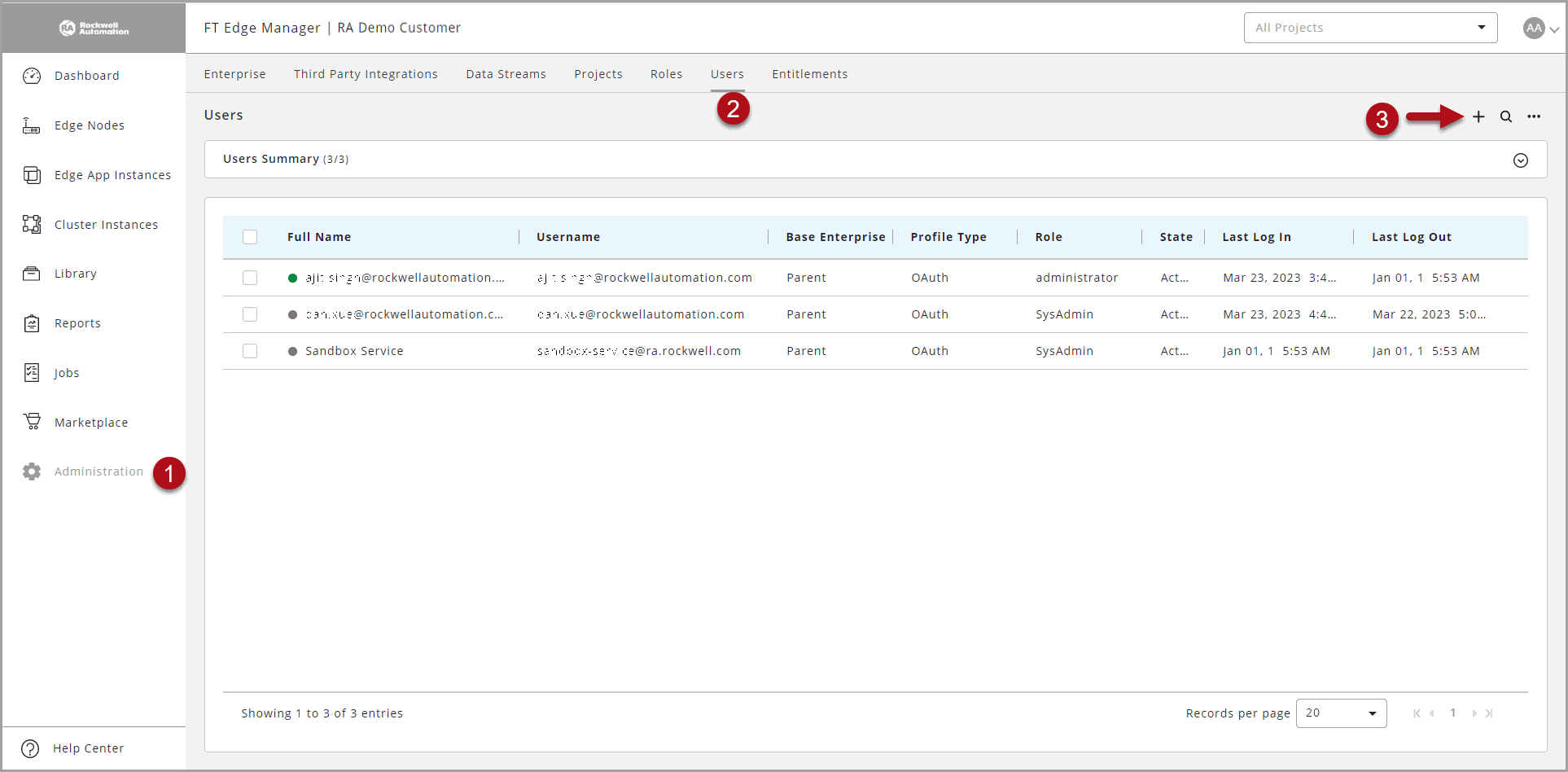Expand the Users Summary panel chevron

[x=1520, y=160]
